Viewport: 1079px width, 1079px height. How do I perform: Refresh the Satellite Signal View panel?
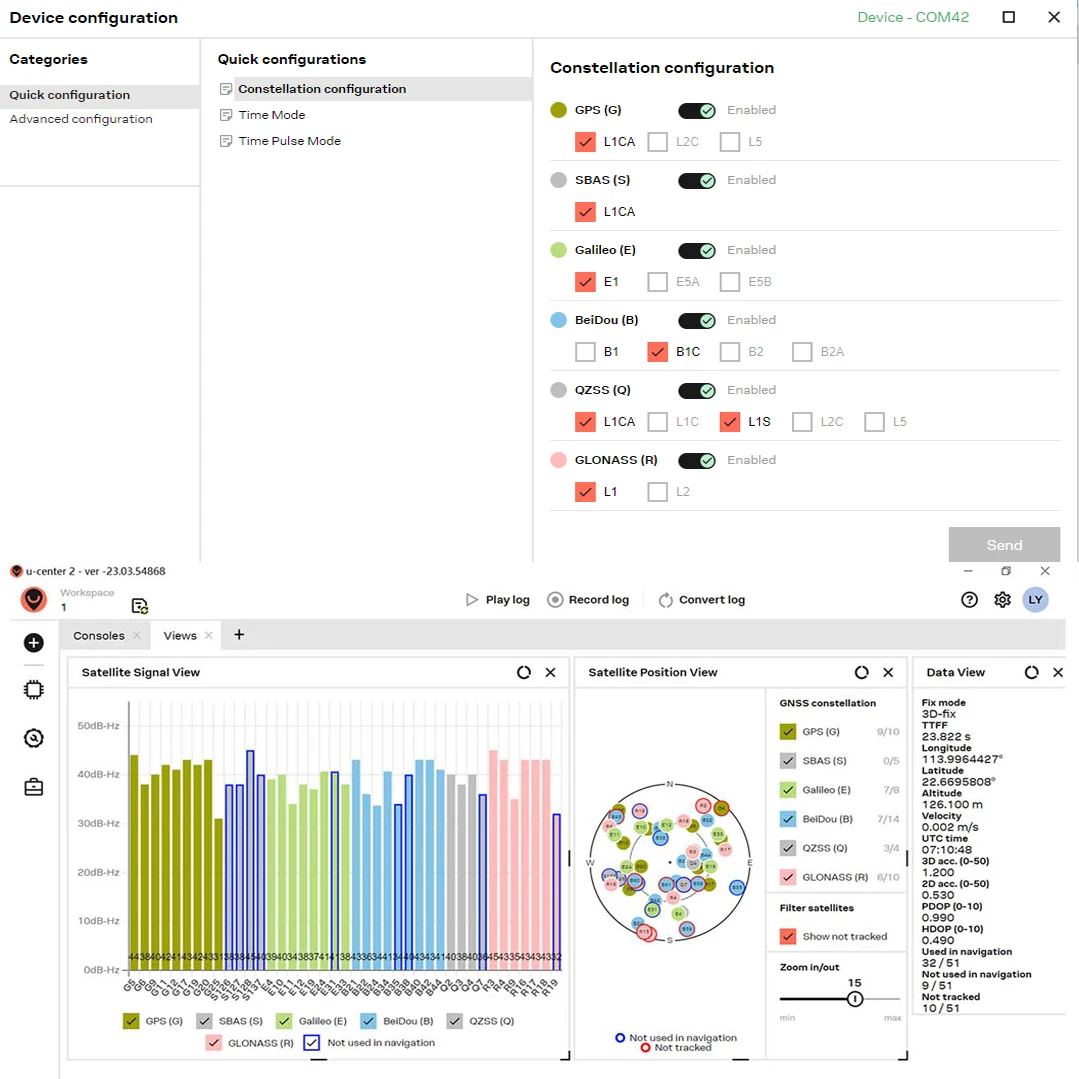pos(524,673)
